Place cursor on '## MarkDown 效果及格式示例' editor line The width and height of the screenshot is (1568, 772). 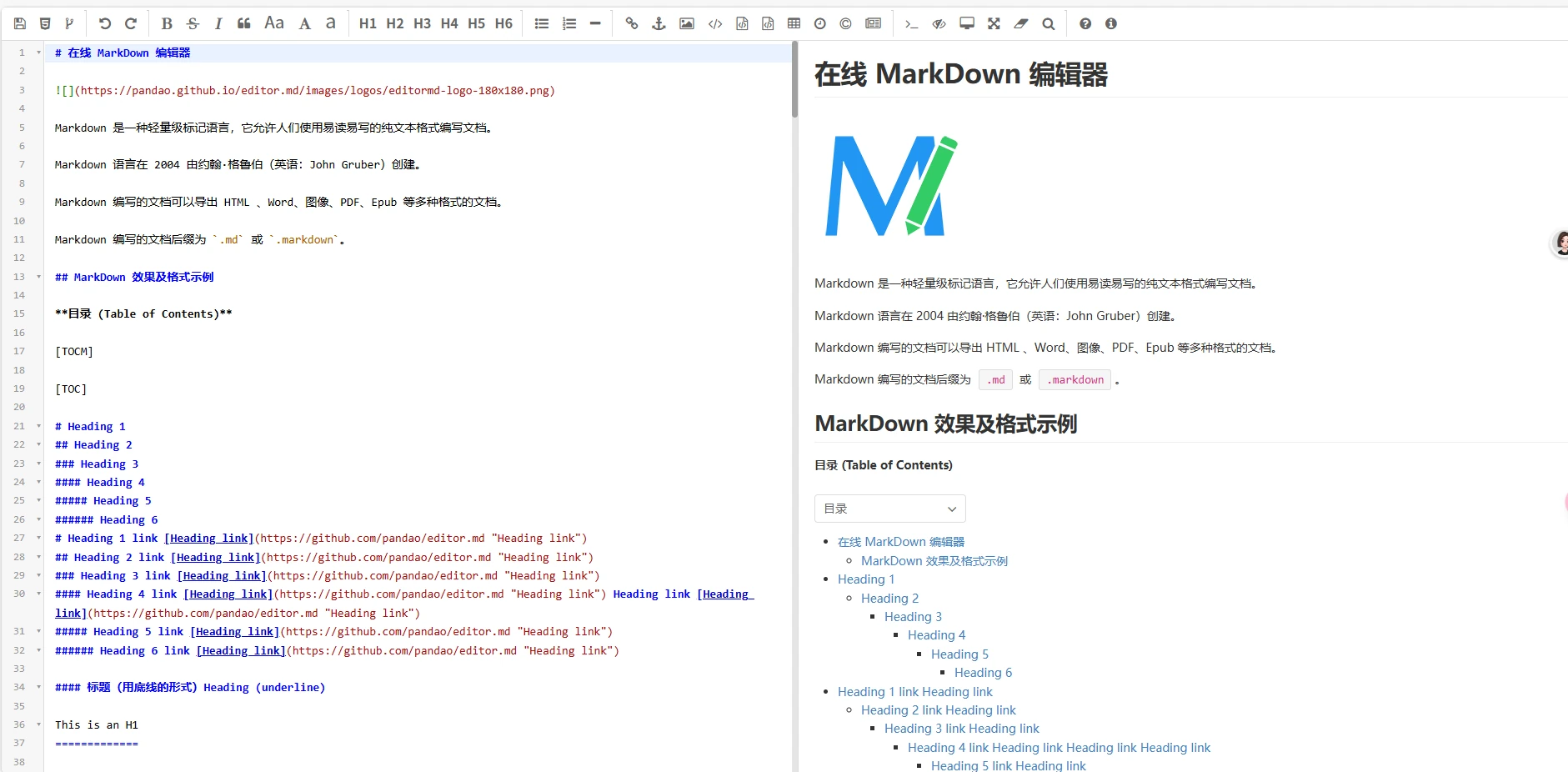click(x=134, y=277)
